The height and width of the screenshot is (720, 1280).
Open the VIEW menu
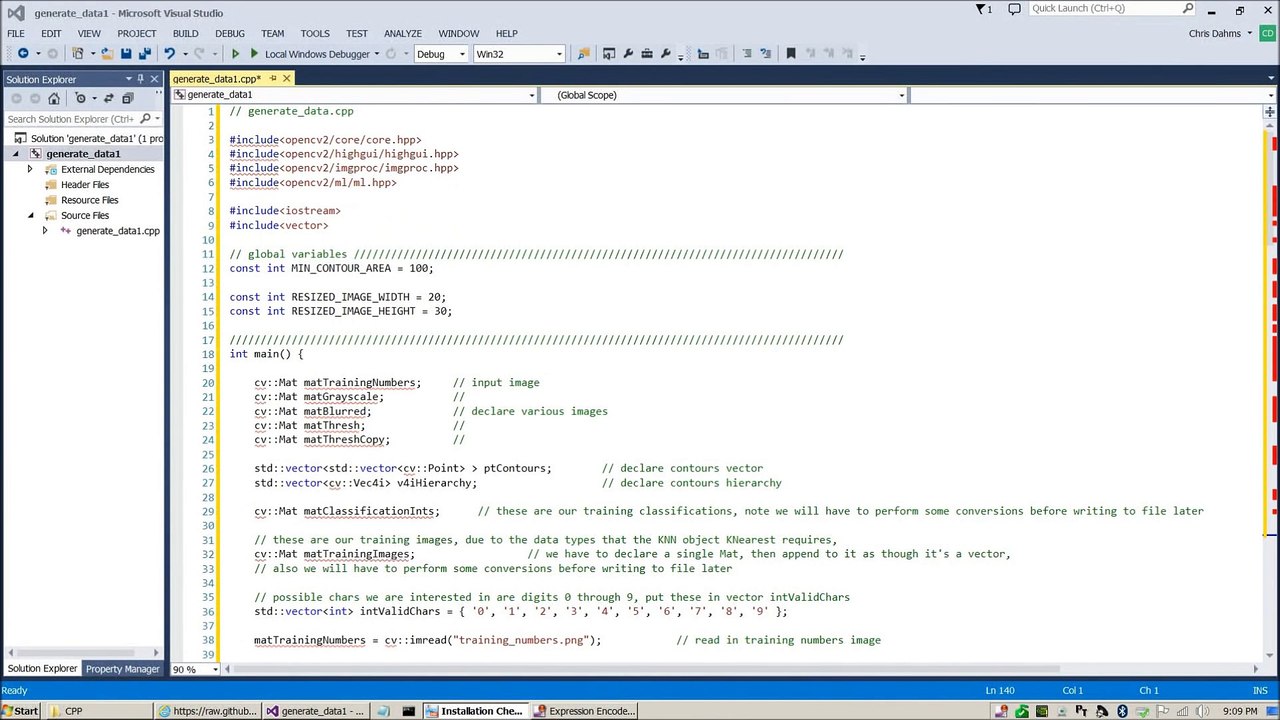tap(89, 33)
